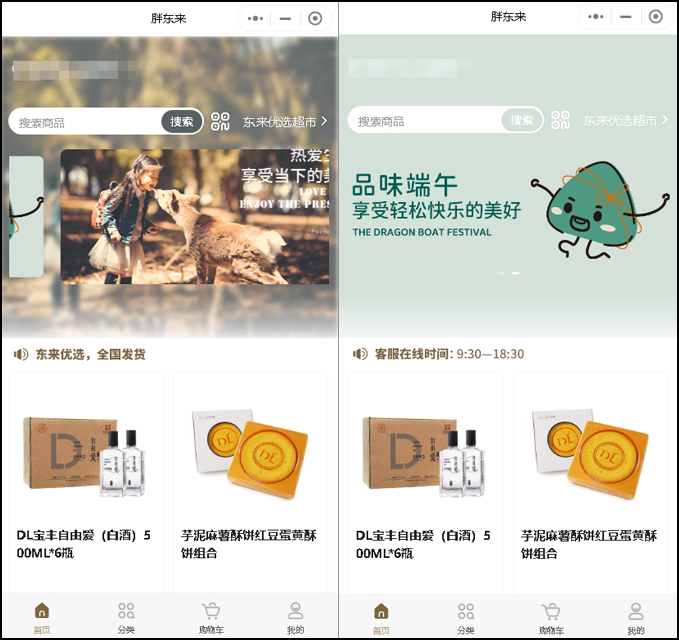Open 分类 categories tab in left window
This screenshot has width=679, height=640.
pyautogui.click(x=126, y=617)
